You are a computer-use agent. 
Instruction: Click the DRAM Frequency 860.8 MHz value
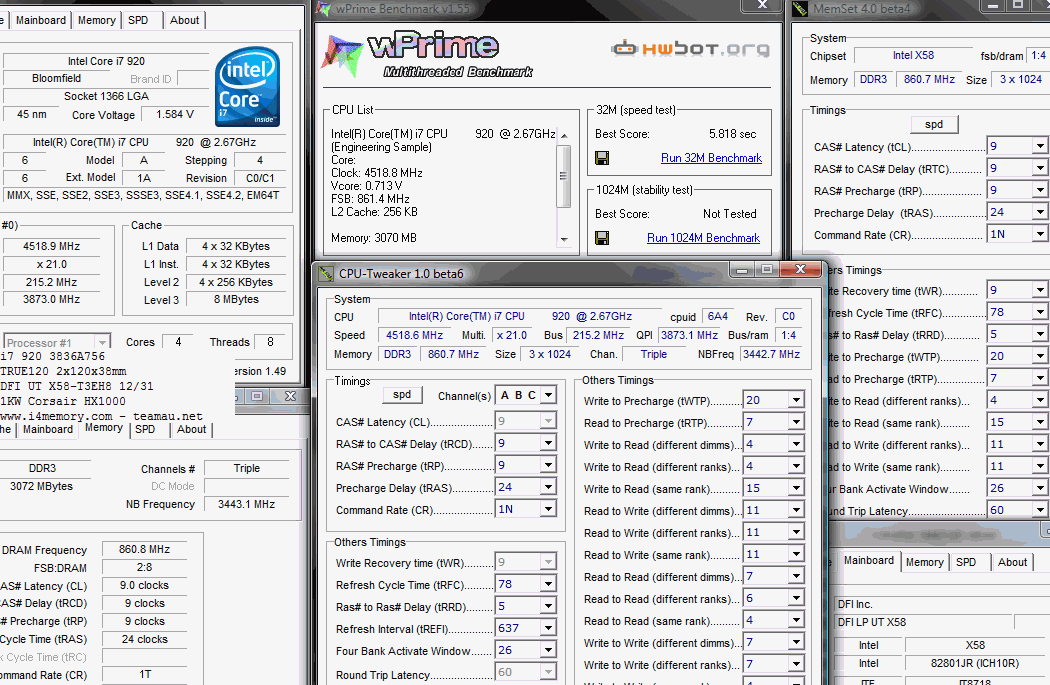[145, 549]
